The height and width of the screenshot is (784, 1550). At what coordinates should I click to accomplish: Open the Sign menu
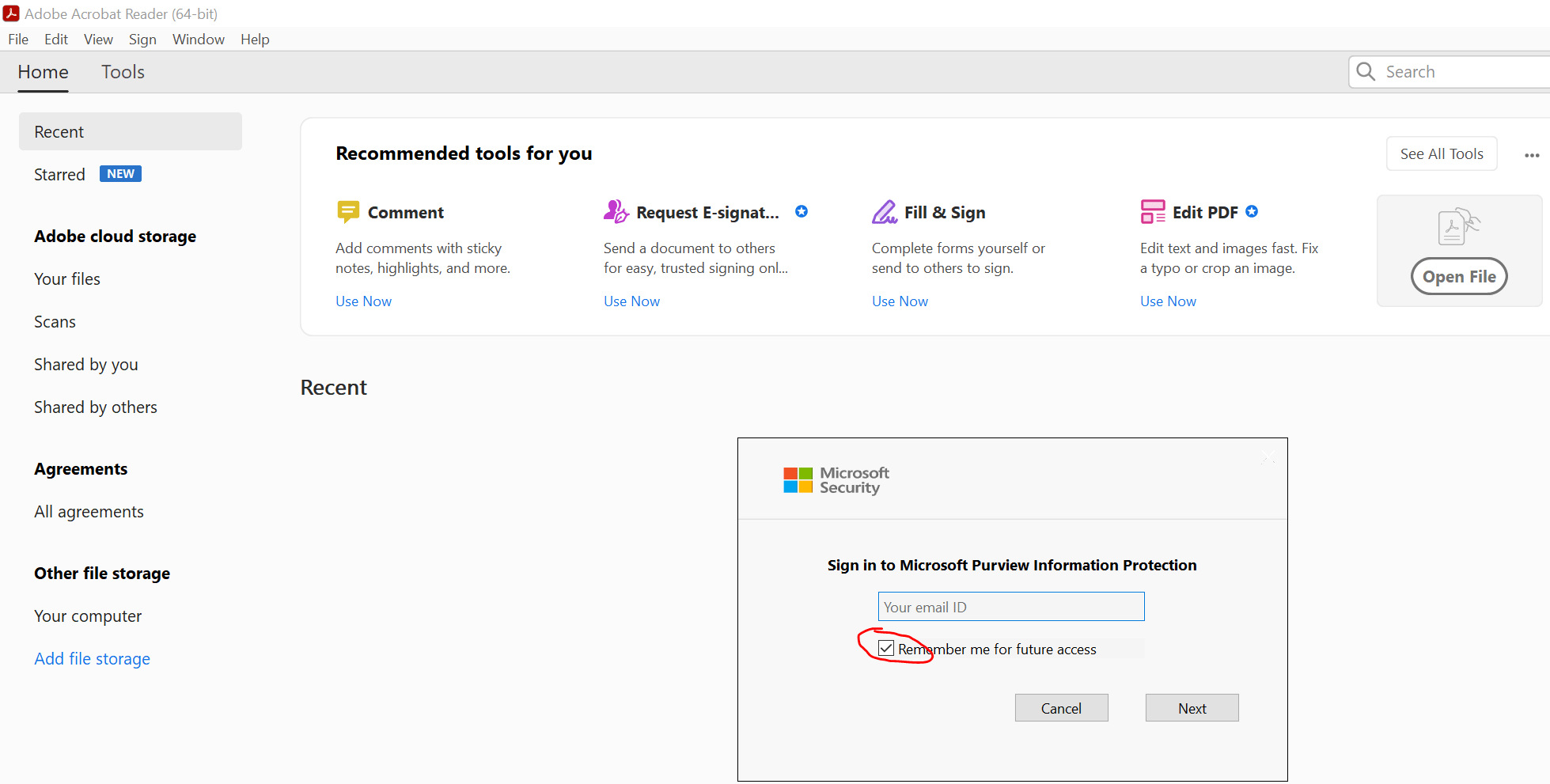(142, 39)
